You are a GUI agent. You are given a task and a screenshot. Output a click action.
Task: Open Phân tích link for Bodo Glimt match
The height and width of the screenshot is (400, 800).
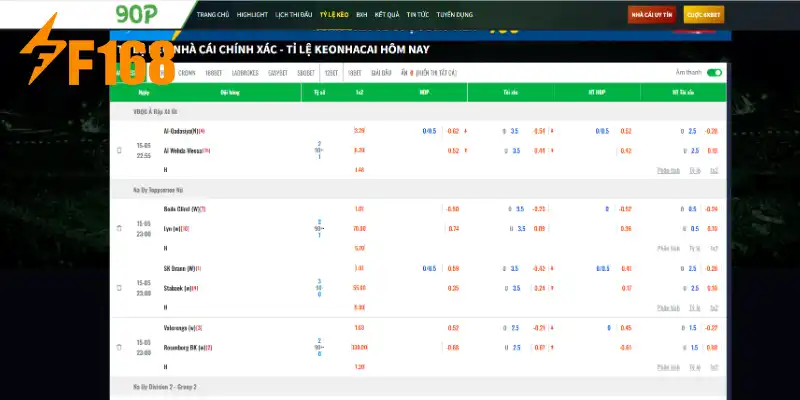click(668, 248)
